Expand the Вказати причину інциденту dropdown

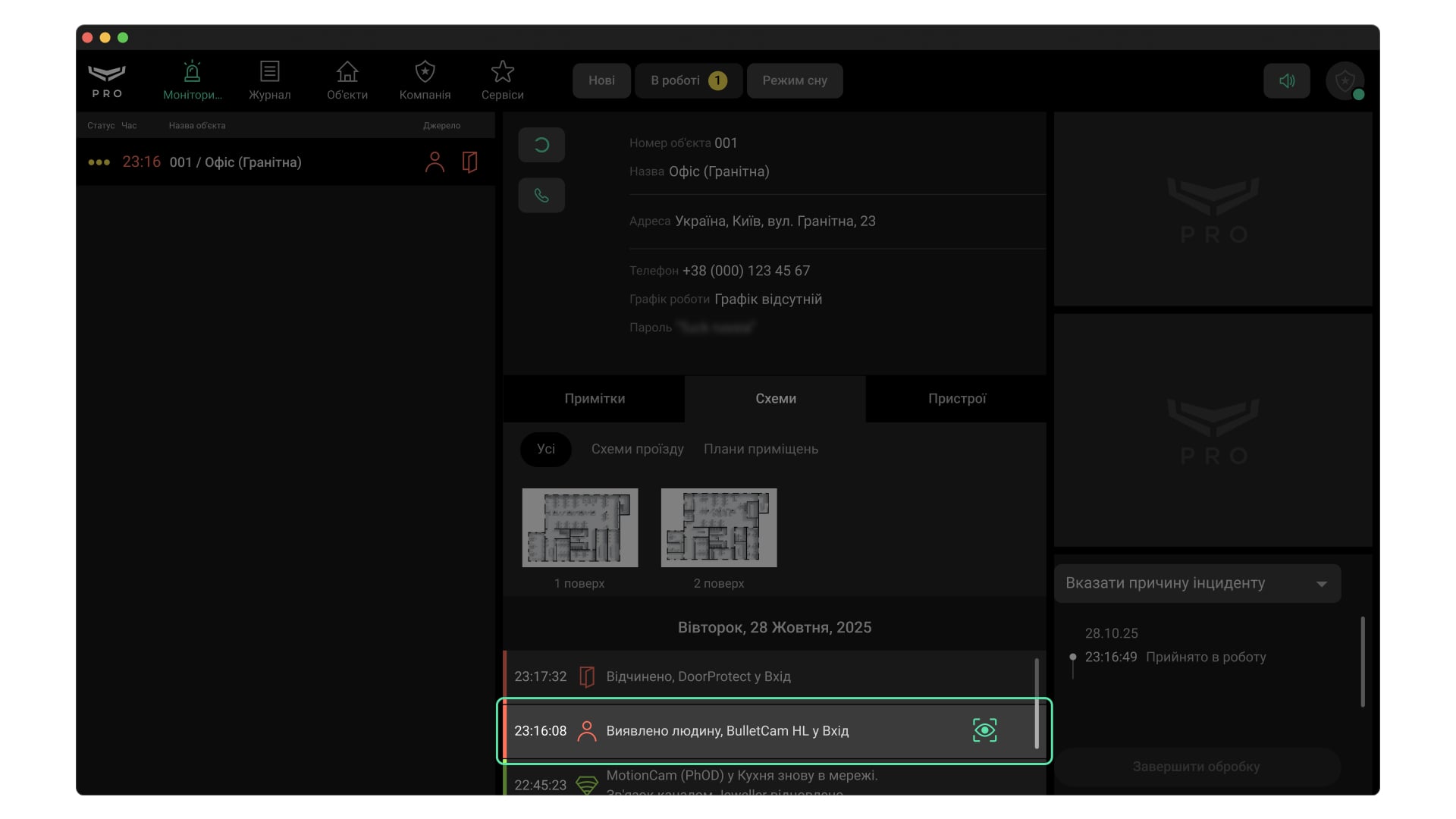(x=1197, y=583)
